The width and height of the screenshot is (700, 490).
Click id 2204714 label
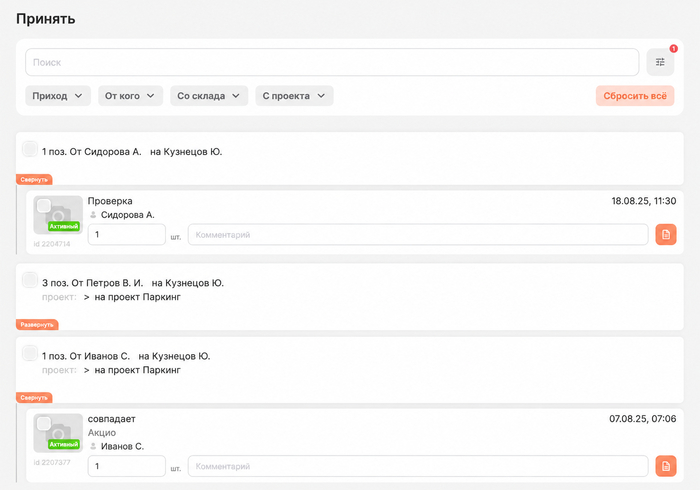tap(52, 244)
